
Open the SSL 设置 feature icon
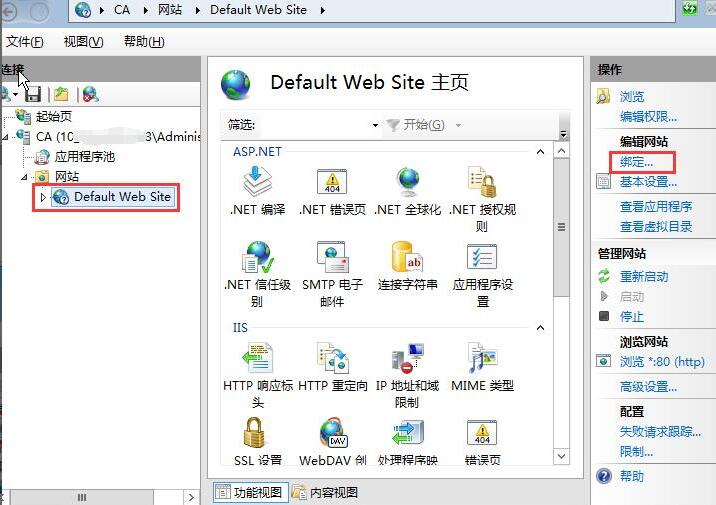(x=254, y=432)
